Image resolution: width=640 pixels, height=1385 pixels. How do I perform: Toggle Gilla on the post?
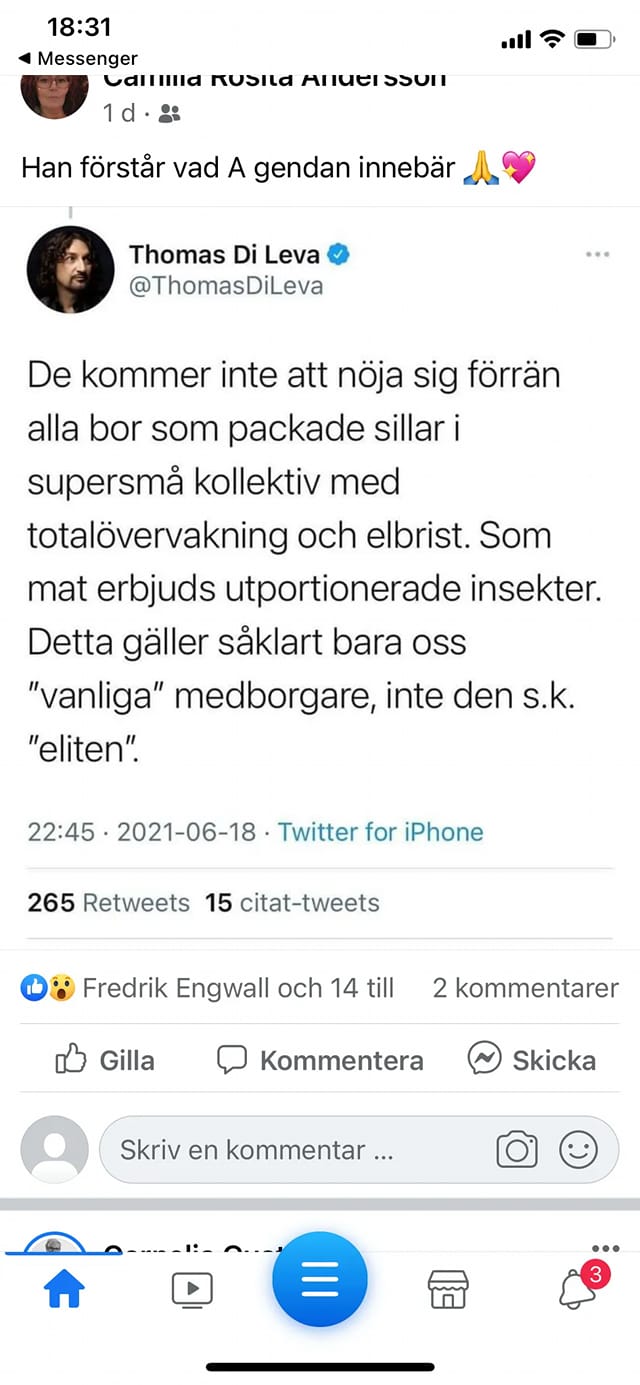tap(103, 1059)
